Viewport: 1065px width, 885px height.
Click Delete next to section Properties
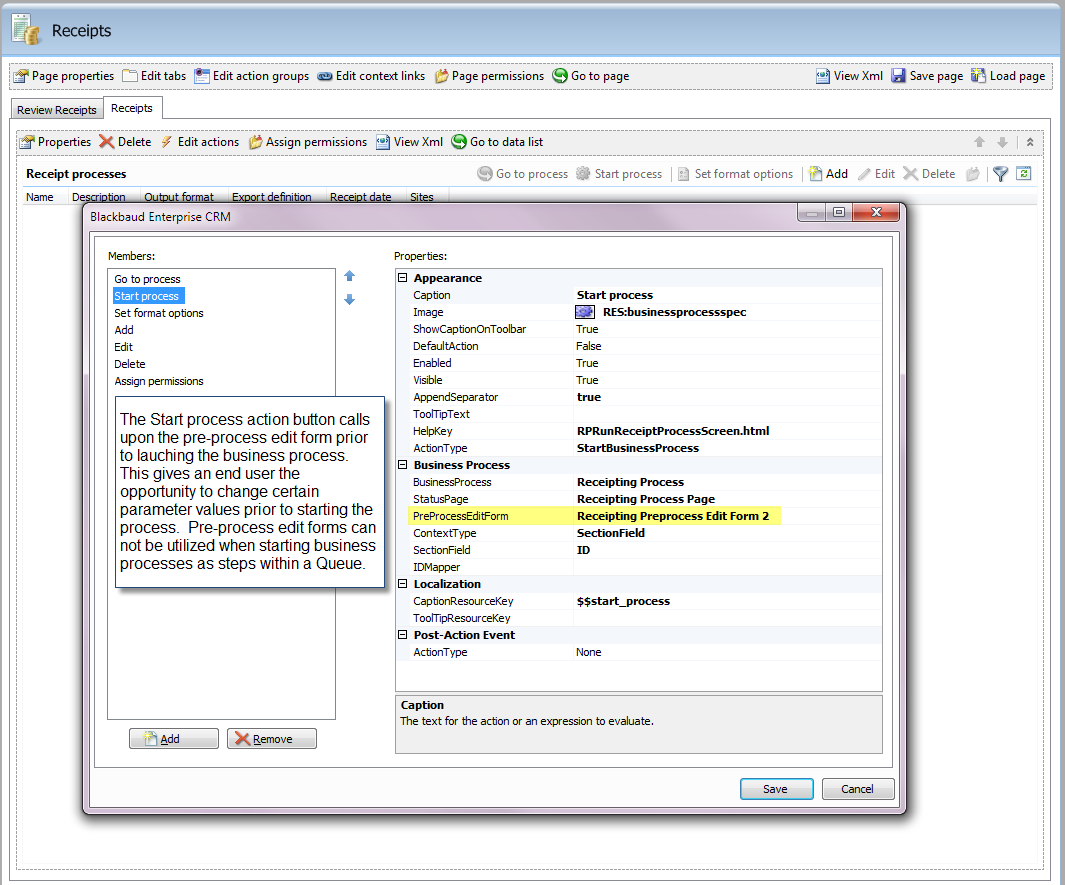(x=126, y=142)
